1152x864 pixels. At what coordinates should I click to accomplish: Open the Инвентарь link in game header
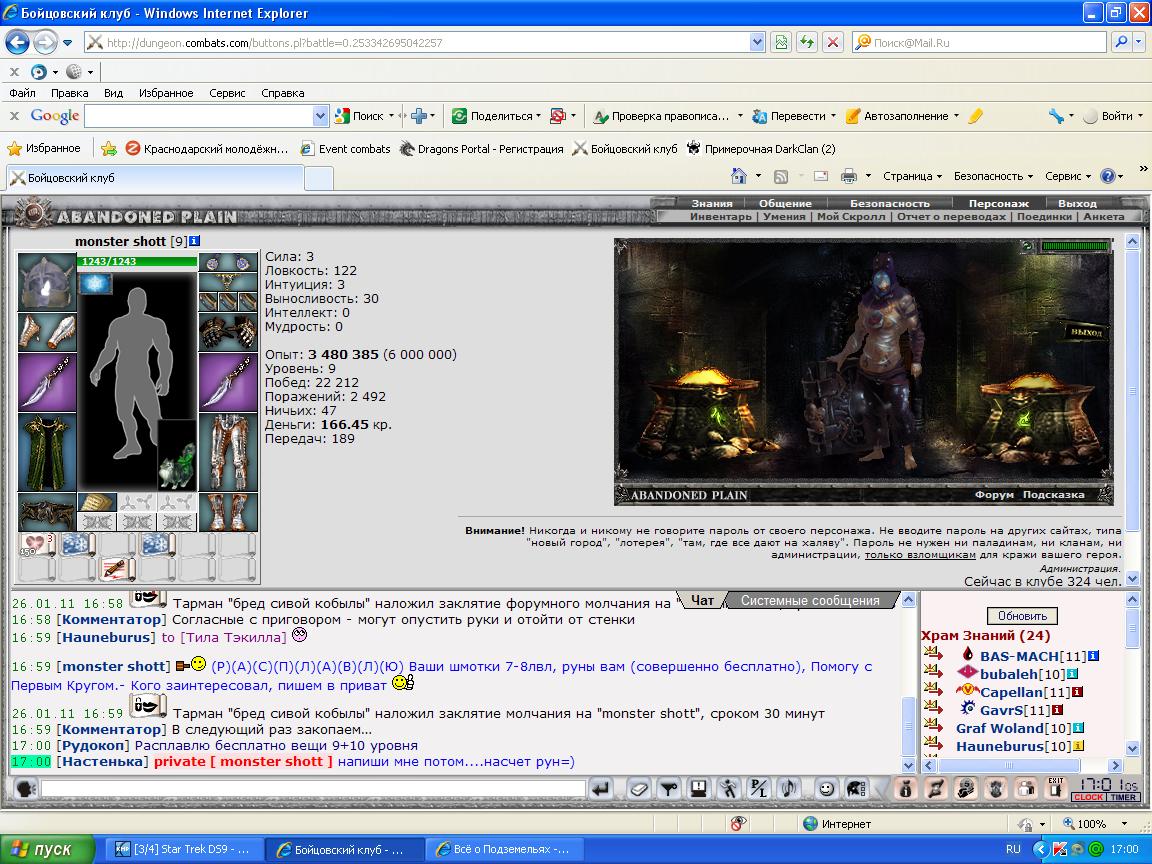click(x=721, y=217)
